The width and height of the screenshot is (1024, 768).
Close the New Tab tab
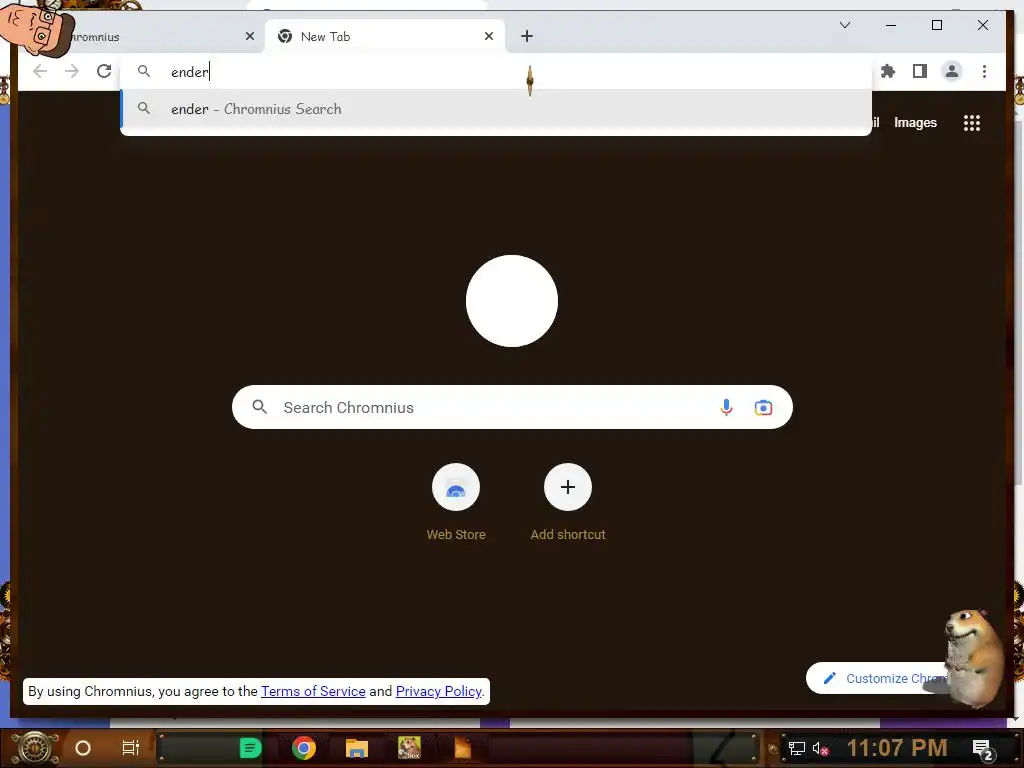coord(488,37)
